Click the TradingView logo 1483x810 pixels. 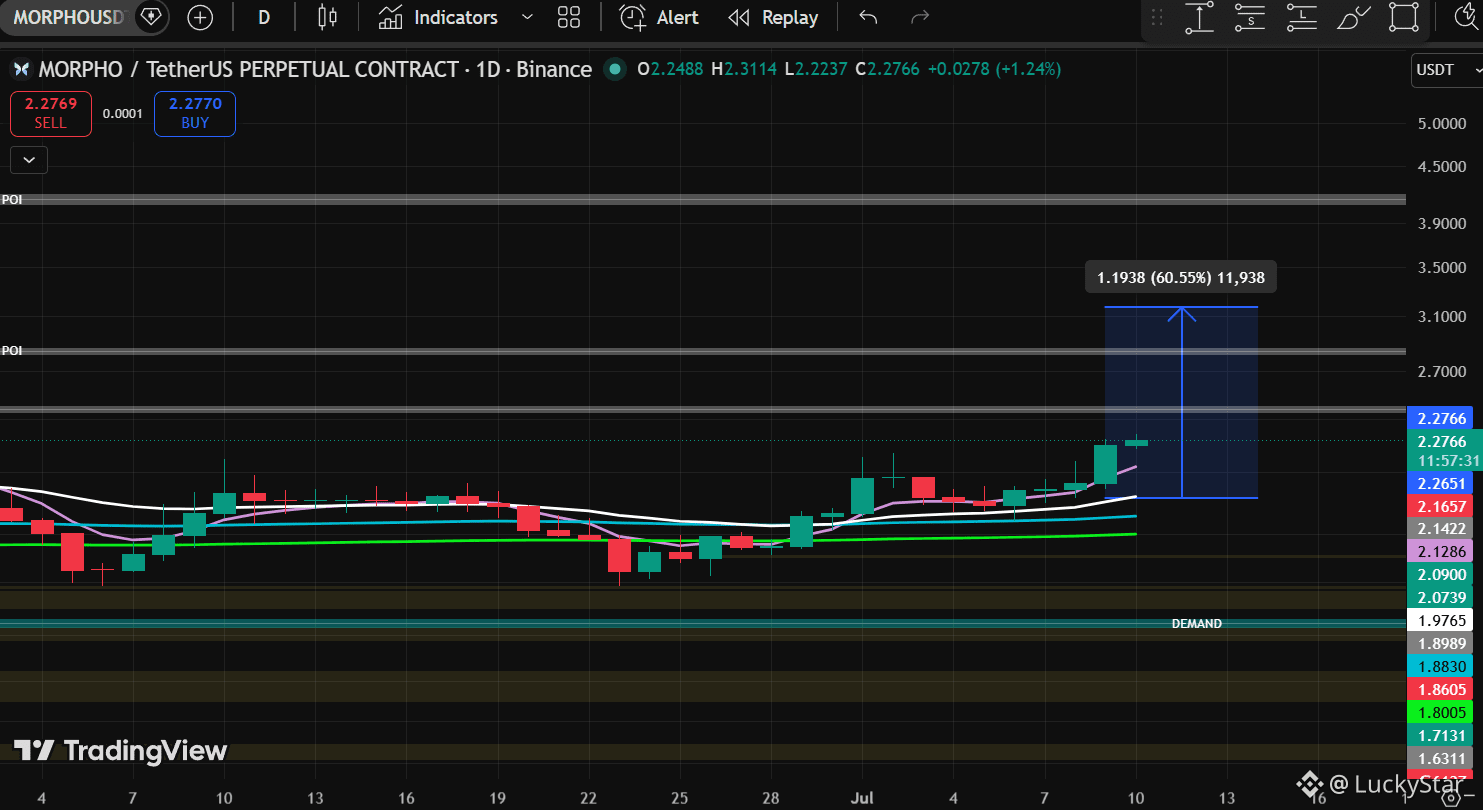pyautogui.click(x=120, y=751)
